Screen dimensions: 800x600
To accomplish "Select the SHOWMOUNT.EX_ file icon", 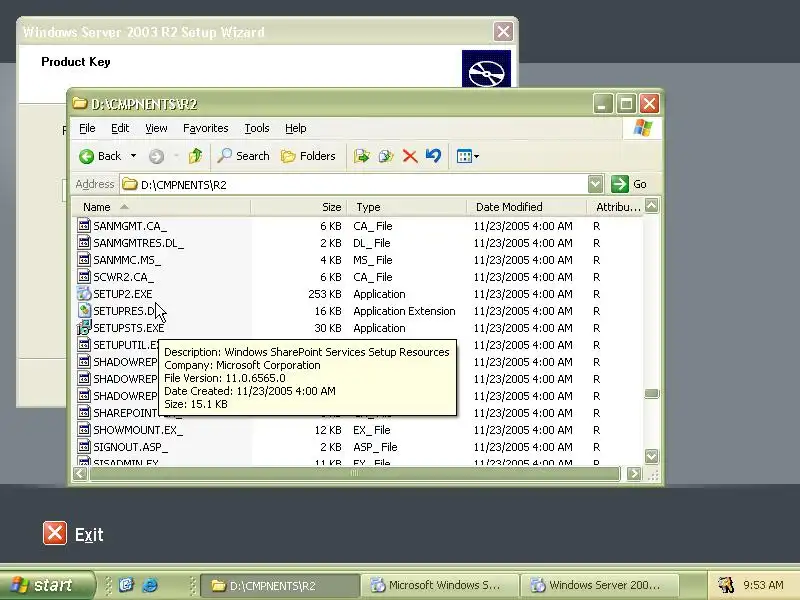I will click(84, 430).
